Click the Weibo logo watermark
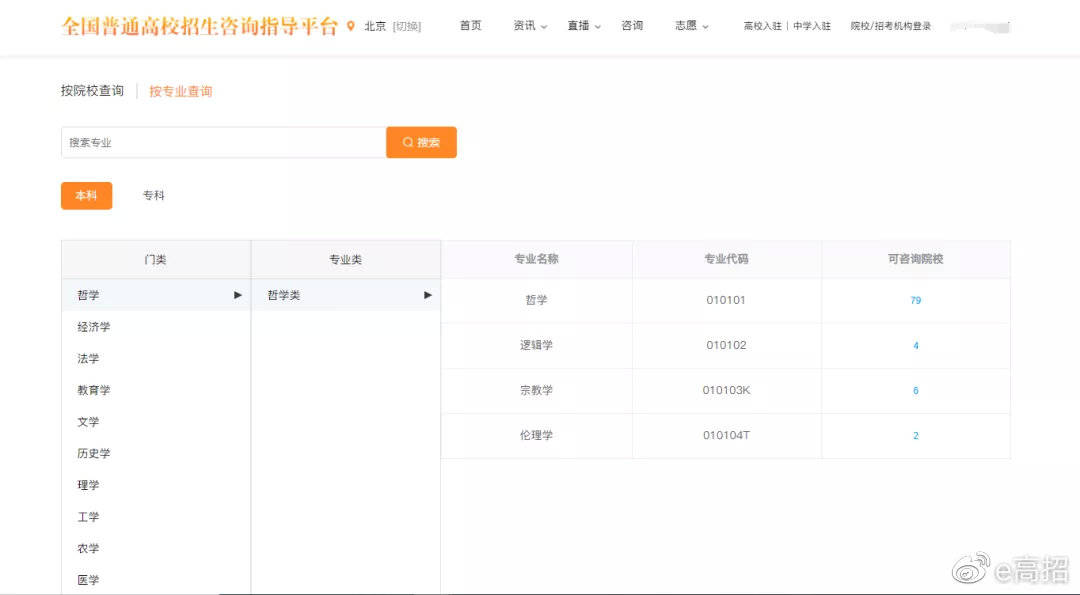The height and width of the screenshot is (595, 1080). [x=971, y=568]
